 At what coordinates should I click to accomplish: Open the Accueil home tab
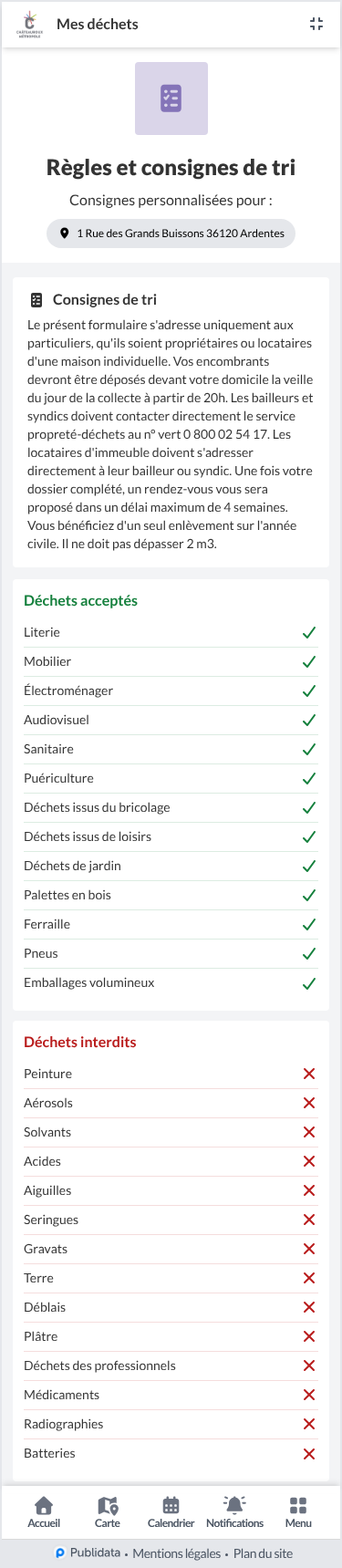coord(44,1511)
